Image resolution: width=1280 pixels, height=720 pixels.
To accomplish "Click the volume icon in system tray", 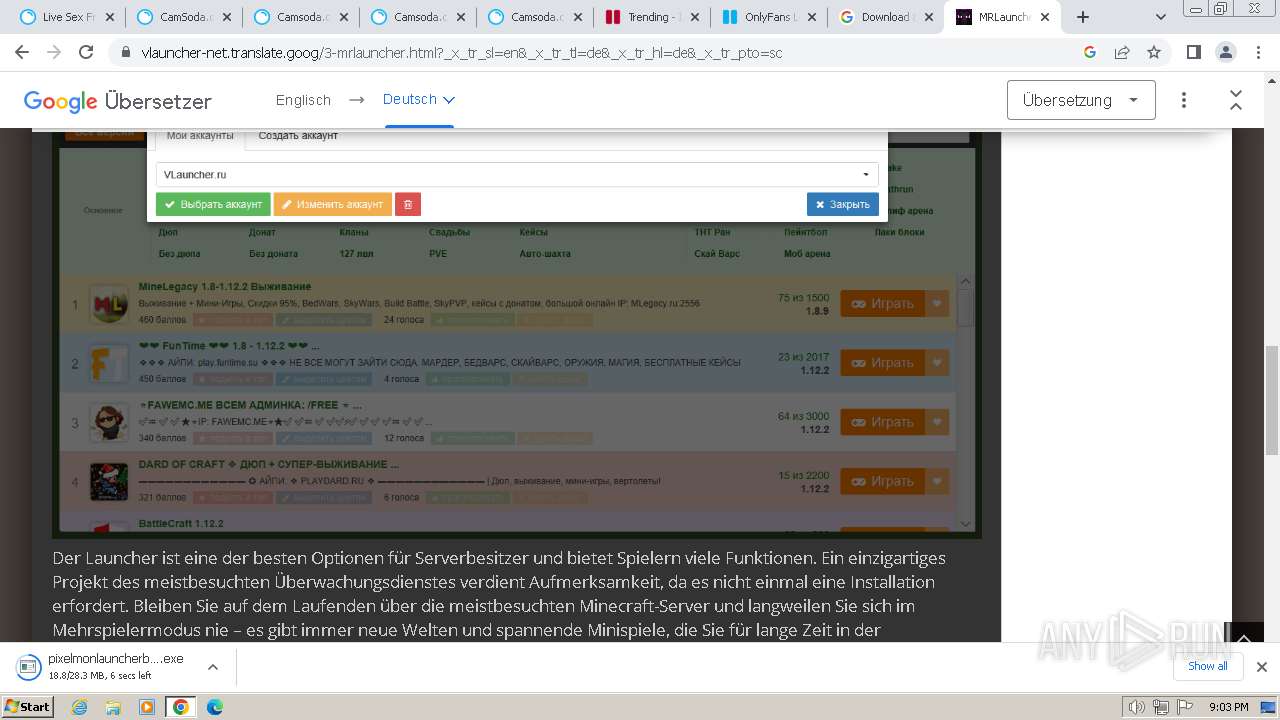I will (x=1137, y=707).
